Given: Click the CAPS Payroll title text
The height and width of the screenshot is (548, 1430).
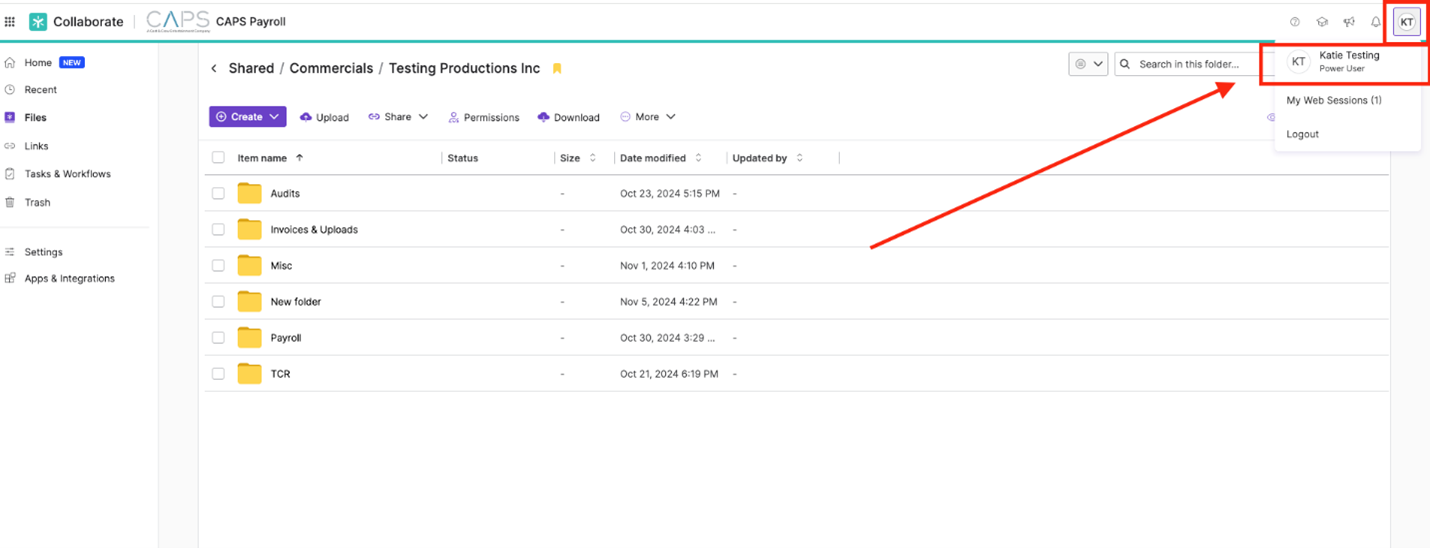Looking at the screenshot, I should (x=251, y=21).
